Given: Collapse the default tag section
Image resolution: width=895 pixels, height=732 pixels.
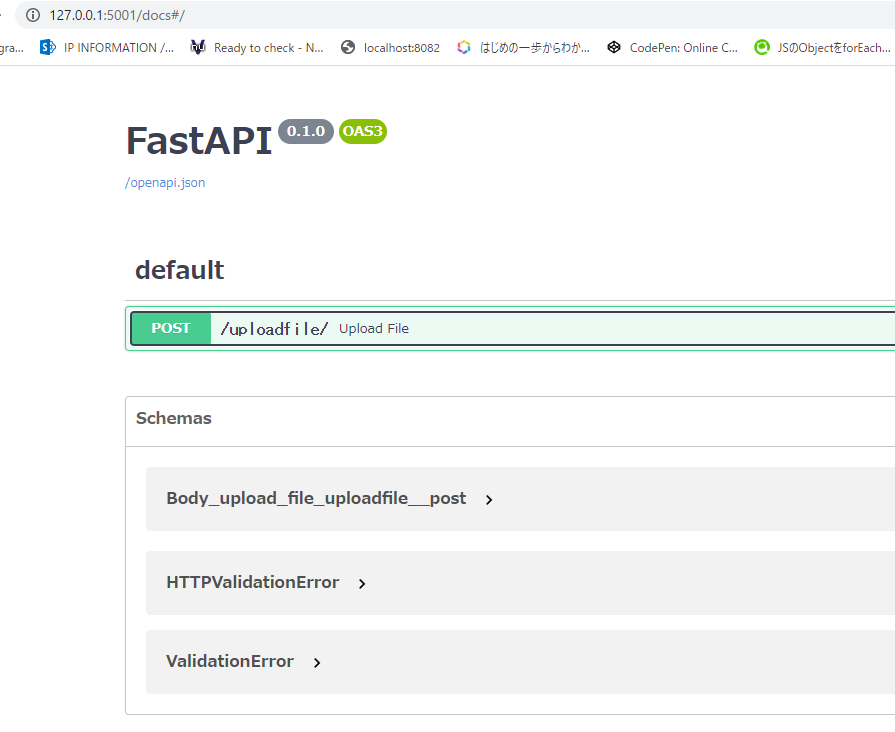Looking at the screenshot, I should [x=179, y=270].
